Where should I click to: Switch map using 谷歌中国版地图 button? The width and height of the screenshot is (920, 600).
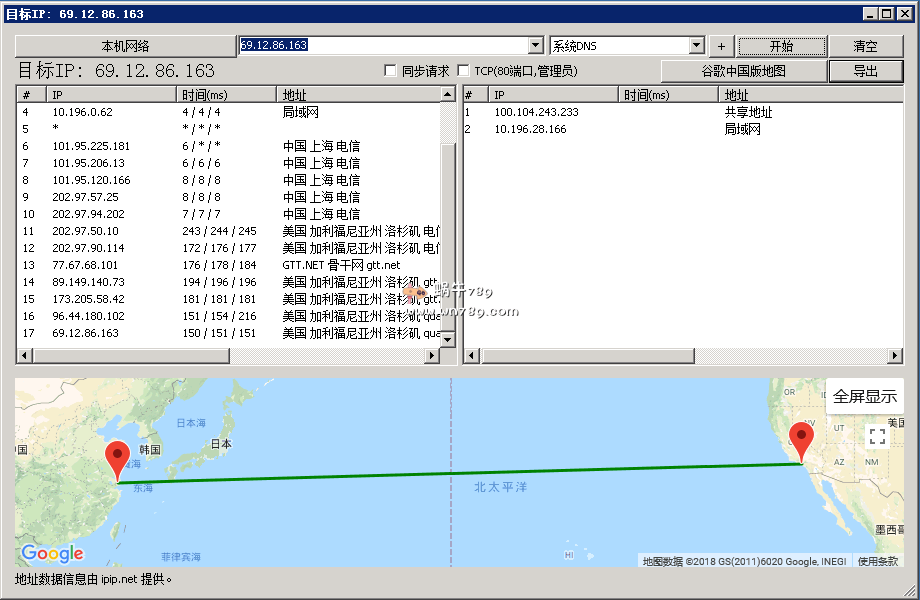(x=743, y=71)
